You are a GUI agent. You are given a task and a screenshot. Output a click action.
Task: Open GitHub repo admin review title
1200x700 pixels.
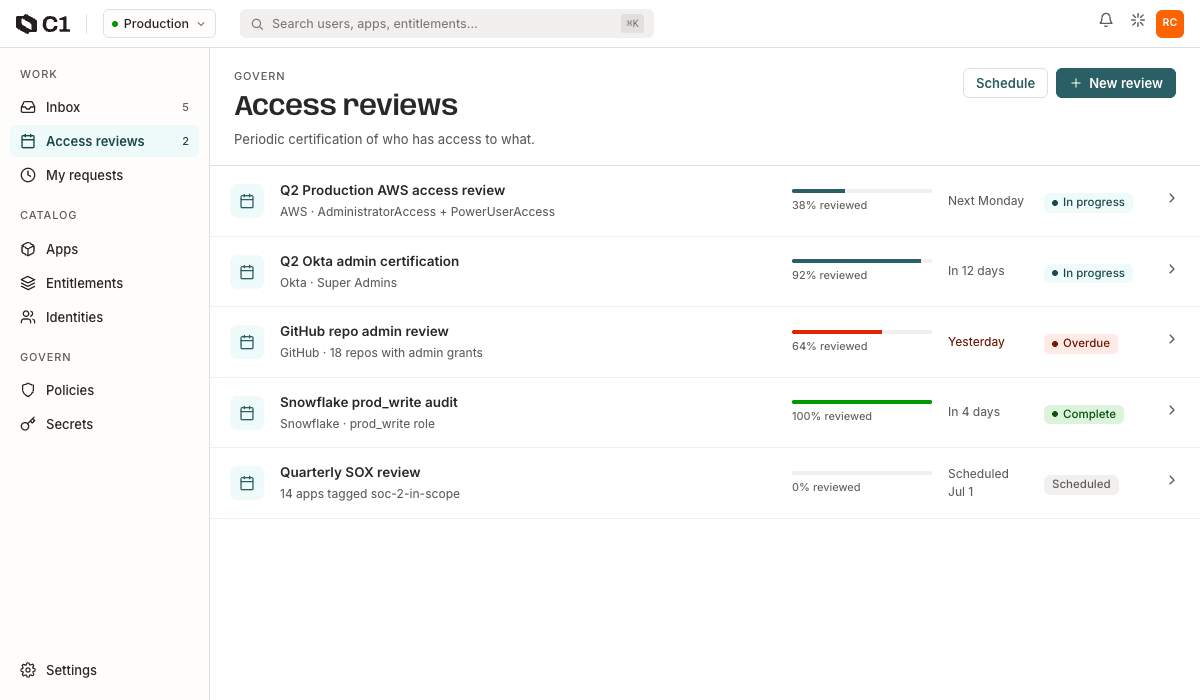coord(364,331)
